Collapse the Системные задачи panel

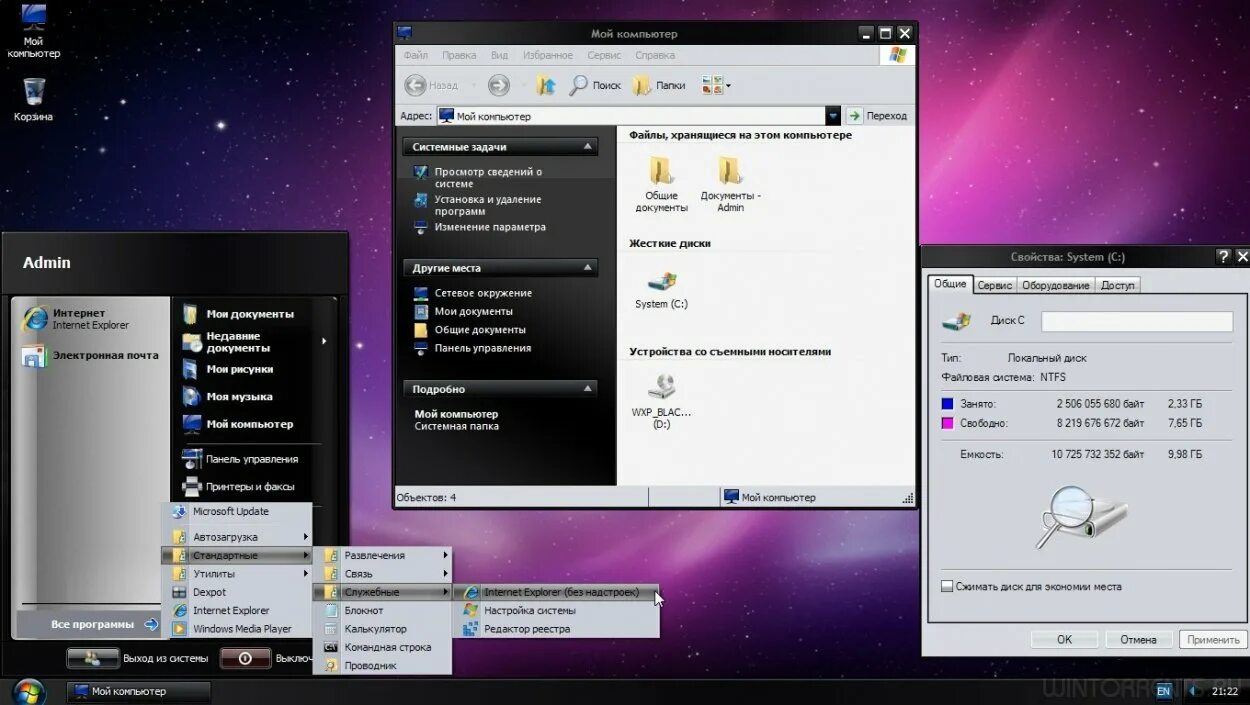[x=587, y=147]
